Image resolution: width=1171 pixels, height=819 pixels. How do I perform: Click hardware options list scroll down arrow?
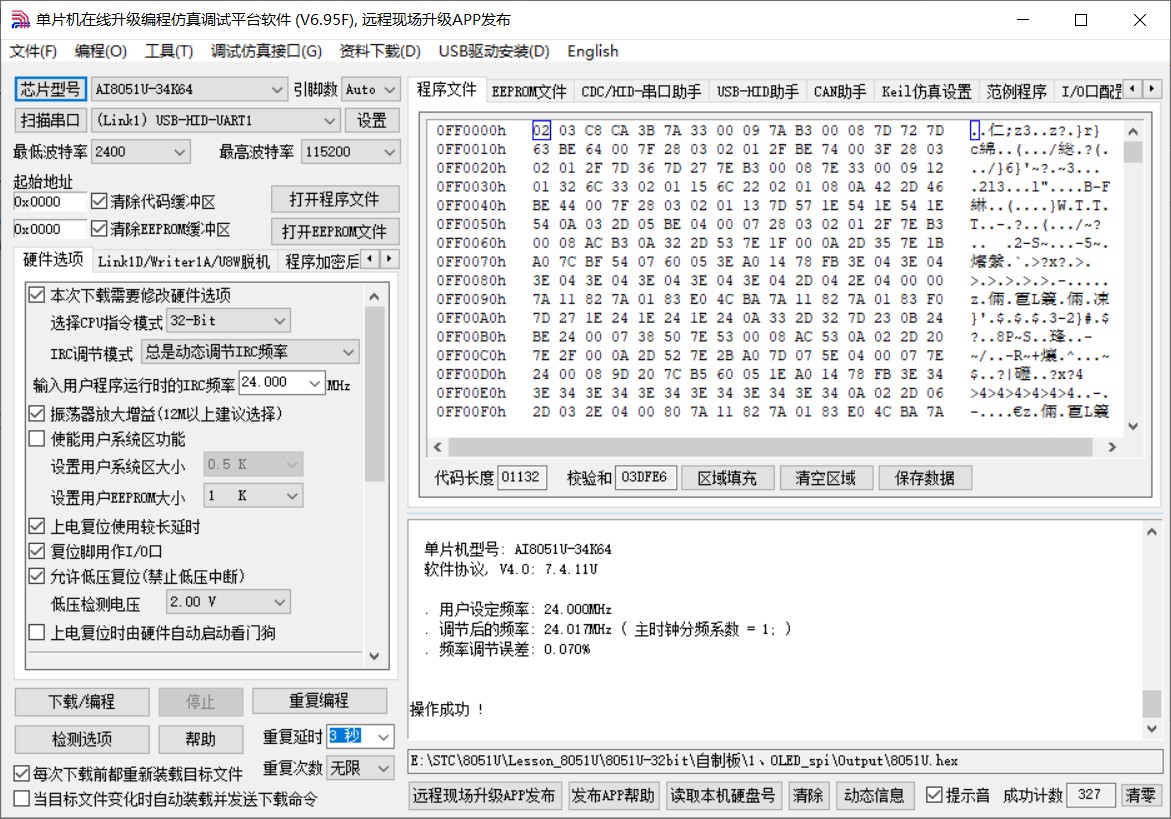click(x=374, y=656)
